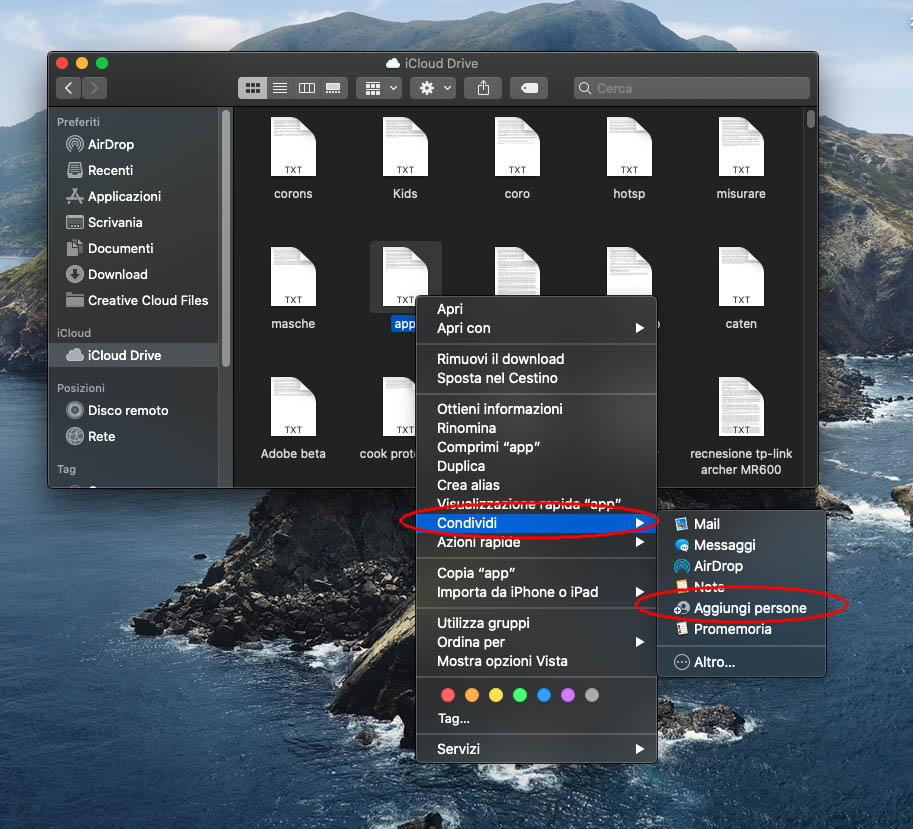
Task: Apply the blue tag color
Action: pos(544,695)
